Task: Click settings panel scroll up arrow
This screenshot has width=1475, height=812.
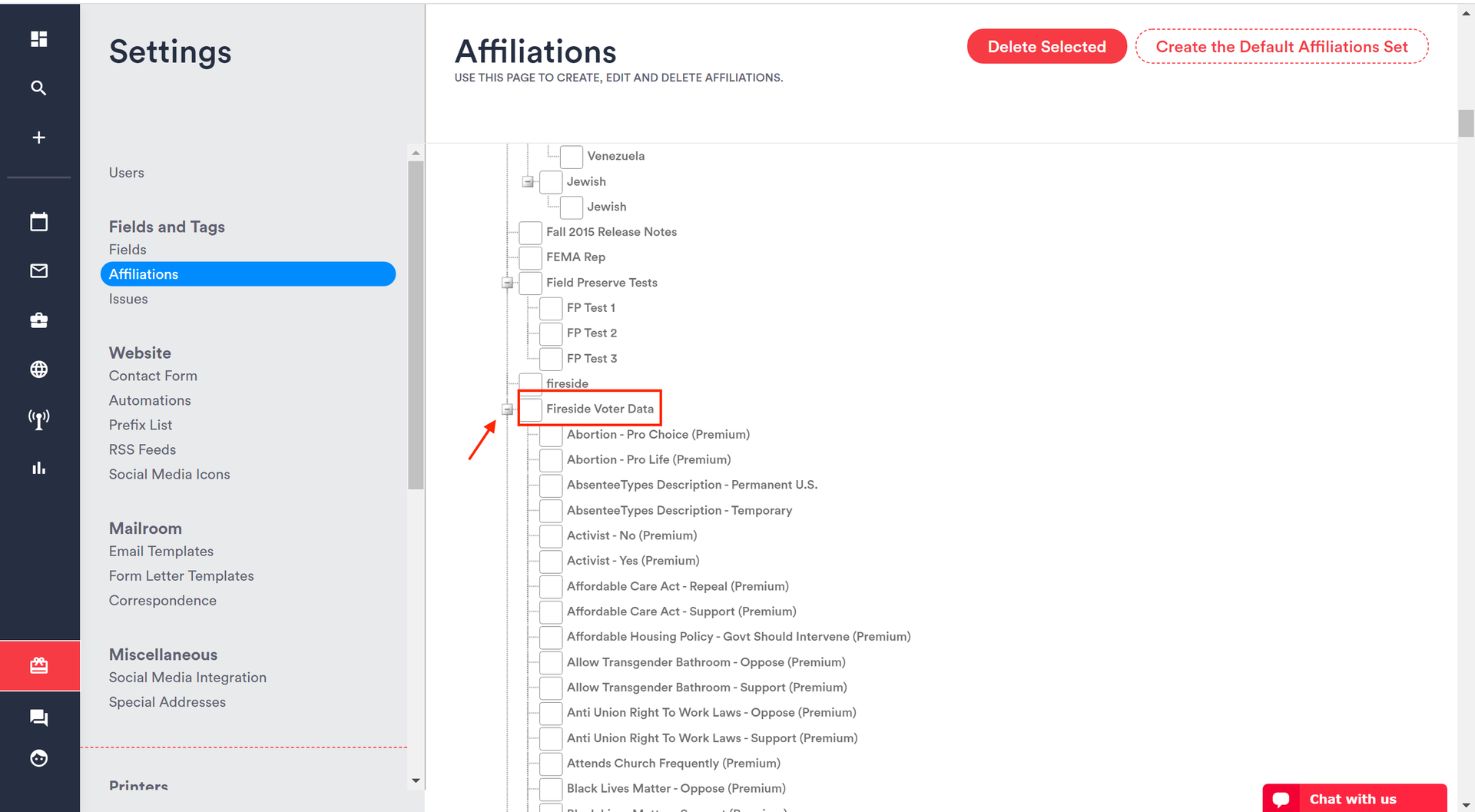Action: (x=416, y=153)
